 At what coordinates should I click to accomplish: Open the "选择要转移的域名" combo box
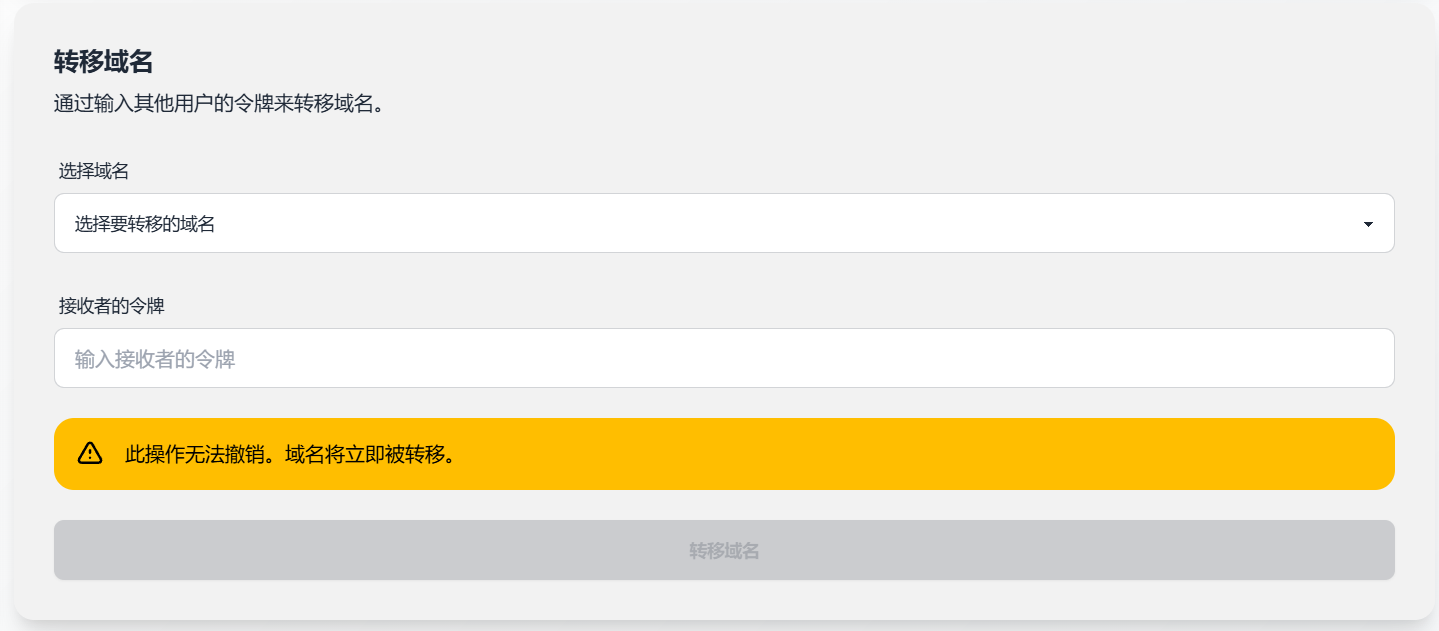coord(723,223)
